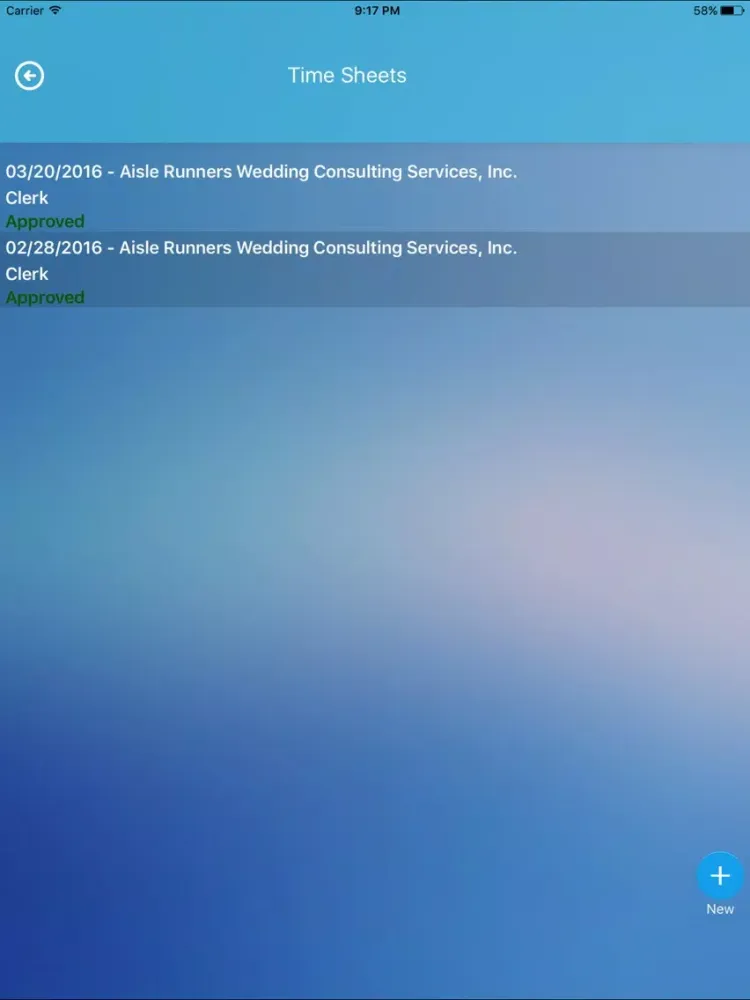The height and width of the screenshot is (1000, 750).
Task: Tap the 58% battery percentage
Action: click(705, 11)
